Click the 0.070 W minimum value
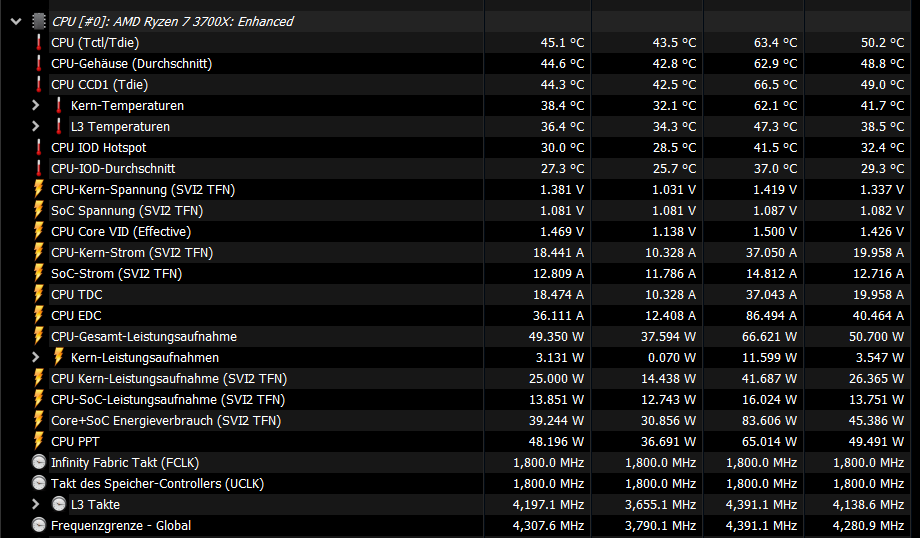 pyautogui.click(x=672, y=358)
